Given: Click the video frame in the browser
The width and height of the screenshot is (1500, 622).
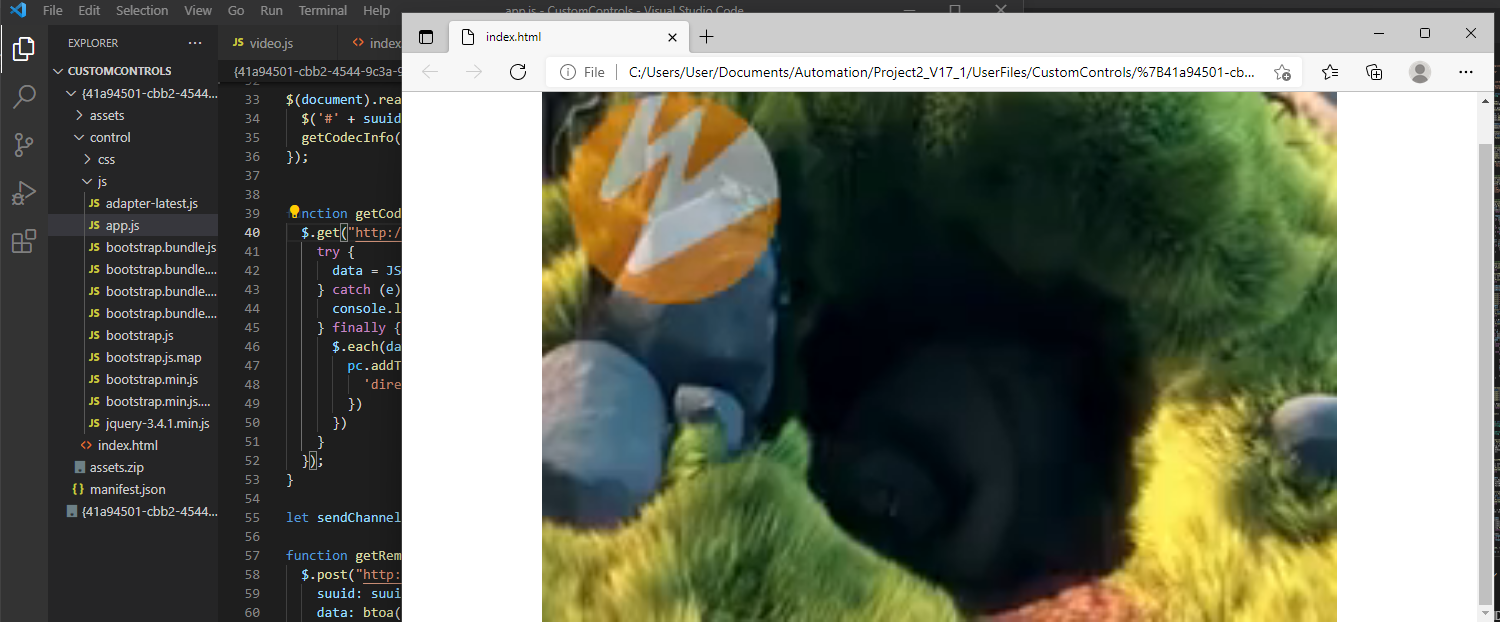Looking at the screenshot, I should (x=939, y=357).
